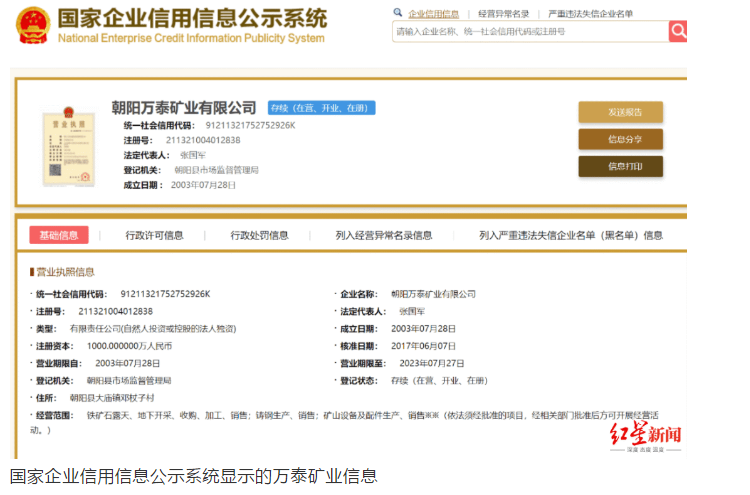Click the company search input field

(x=529, y=32)
